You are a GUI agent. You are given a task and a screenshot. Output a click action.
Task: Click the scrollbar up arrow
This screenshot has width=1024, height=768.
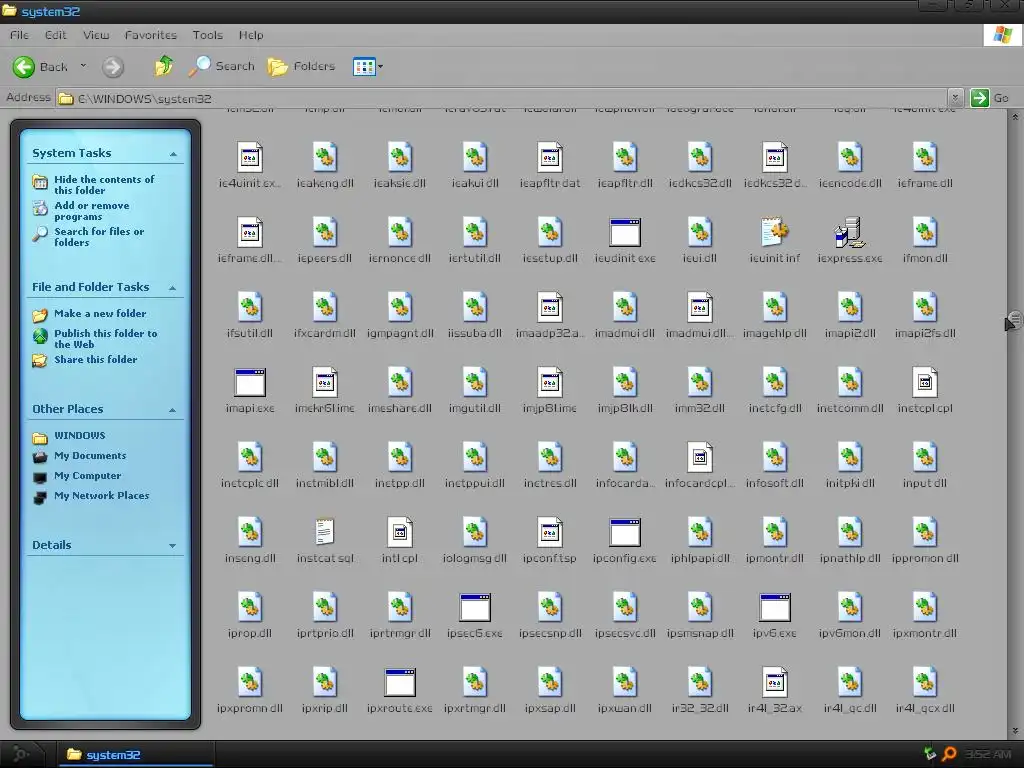point(1015,117)
